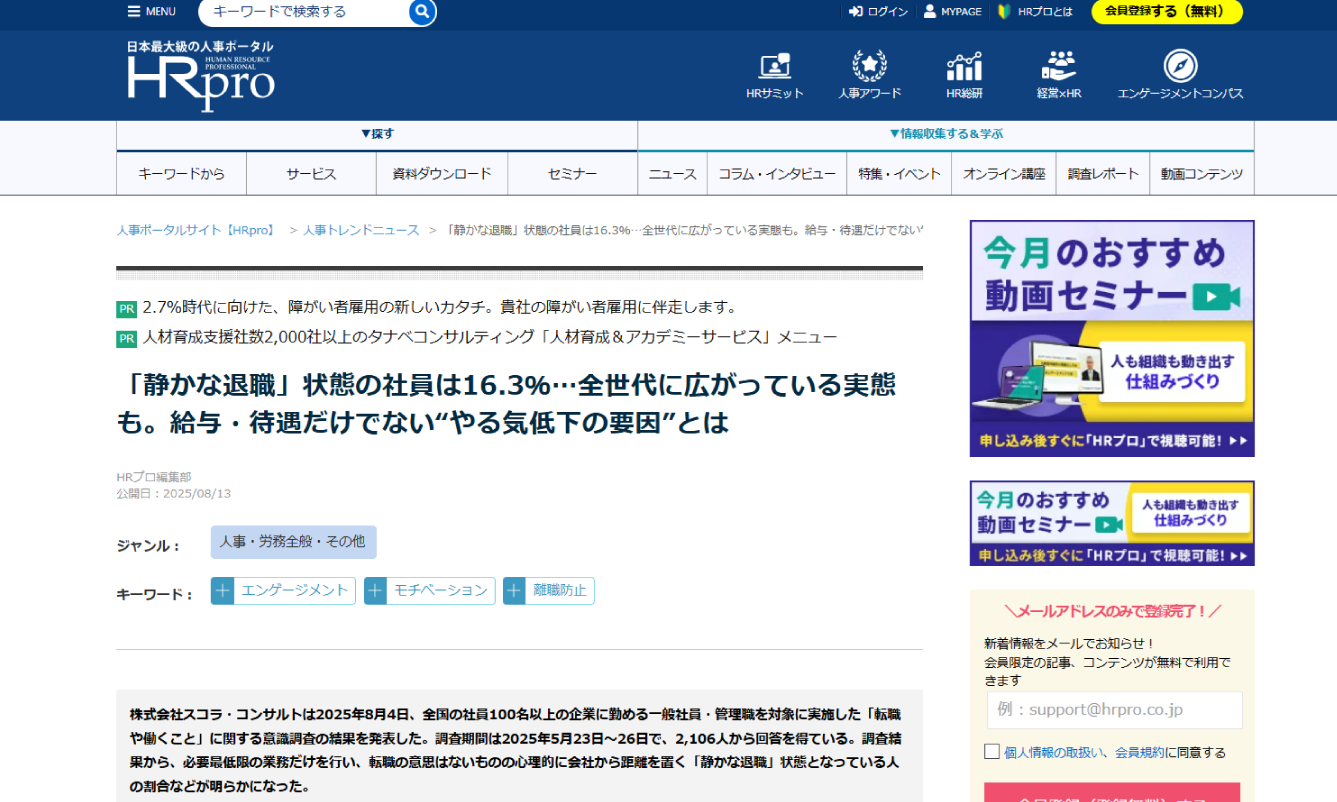
Task: Open the HRサミット icon
Action: click(774, 66)
